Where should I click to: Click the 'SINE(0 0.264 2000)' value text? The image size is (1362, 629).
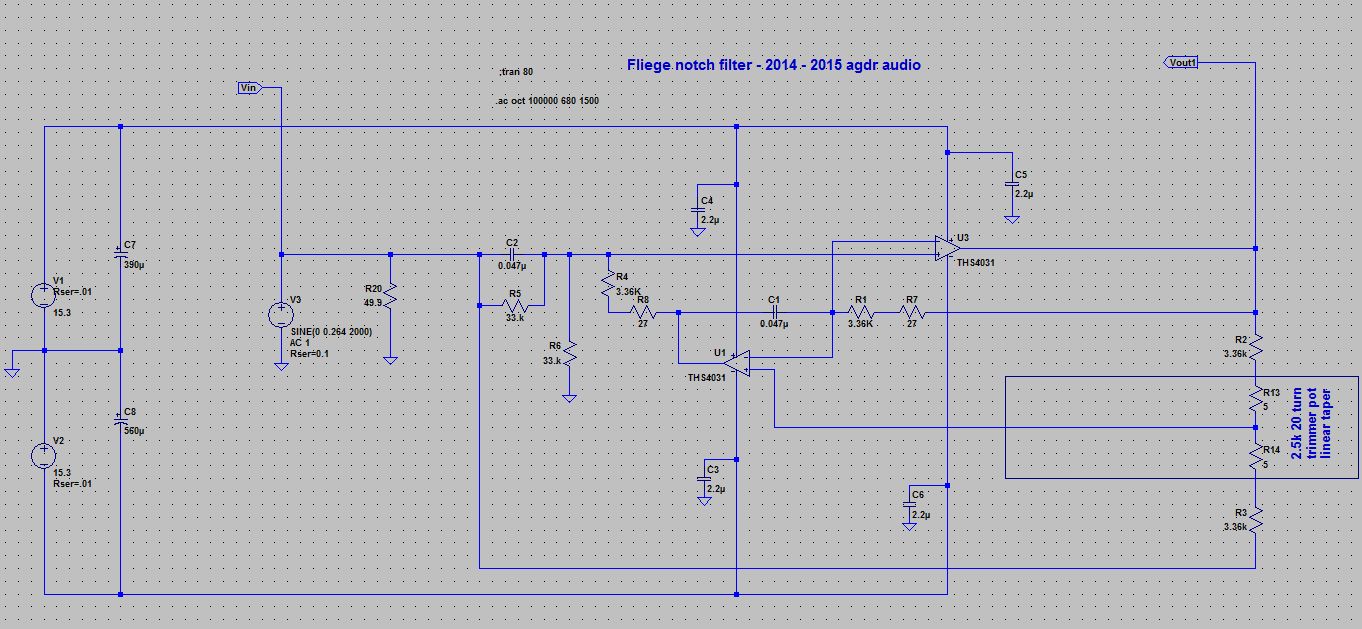coord(331,331)
